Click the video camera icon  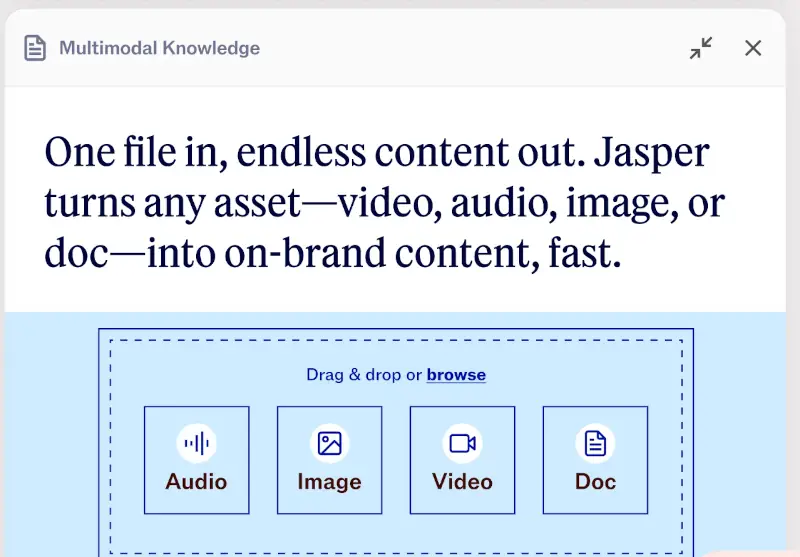click(x=462, y=443)
